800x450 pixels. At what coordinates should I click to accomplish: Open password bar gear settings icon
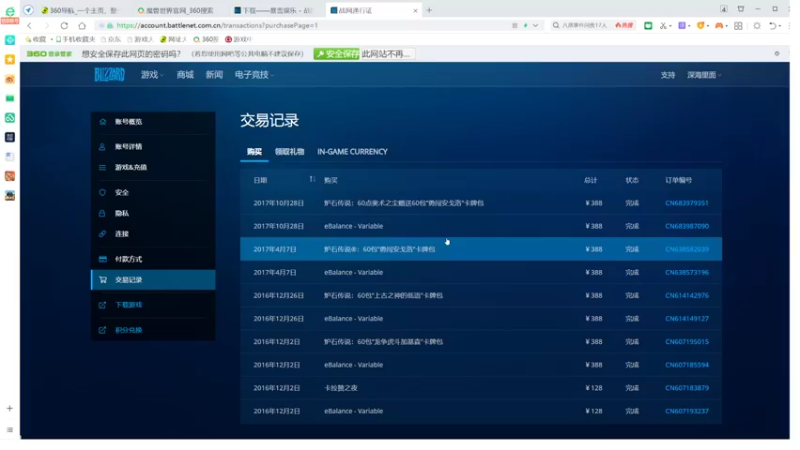click(x=777, y=54)
